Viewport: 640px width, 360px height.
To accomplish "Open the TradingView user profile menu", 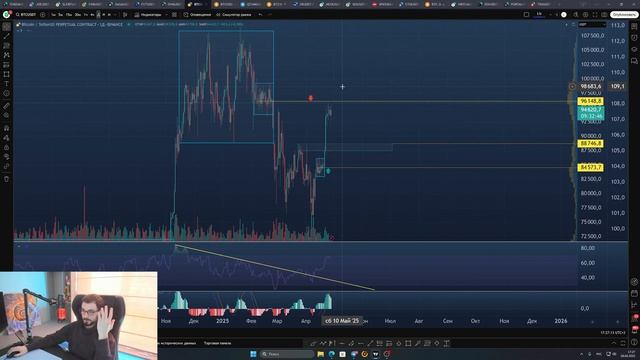I will click(7, 14).
